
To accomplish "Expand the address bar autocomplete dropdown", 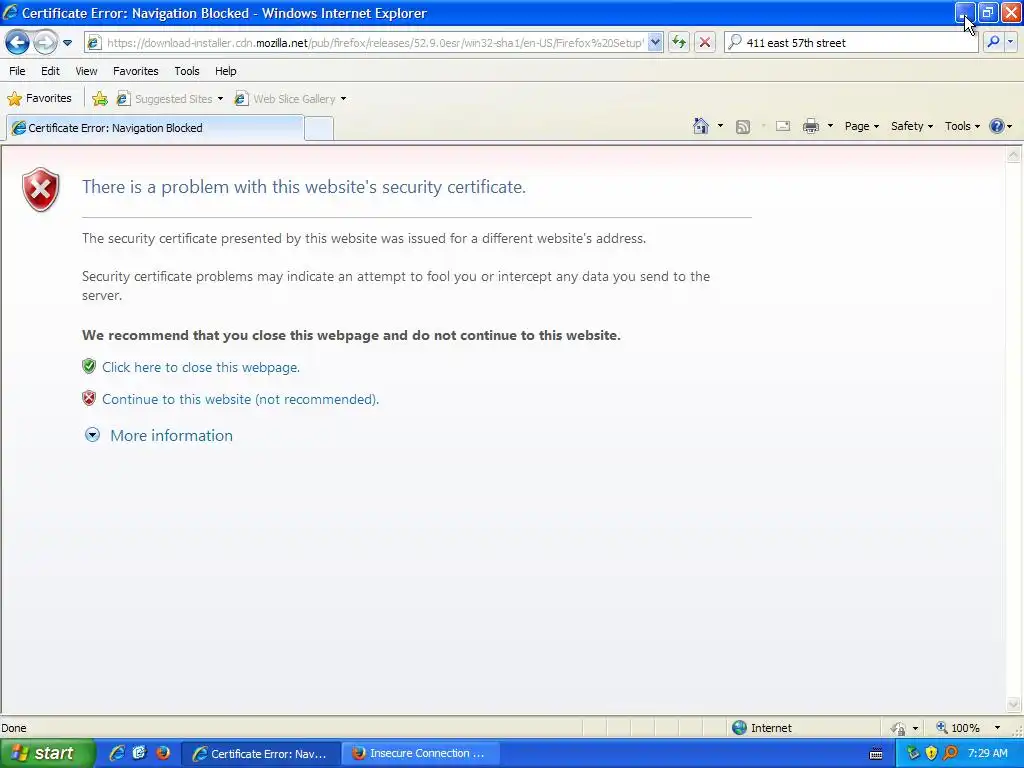I will pyautogui.click(x=655, y=43).
